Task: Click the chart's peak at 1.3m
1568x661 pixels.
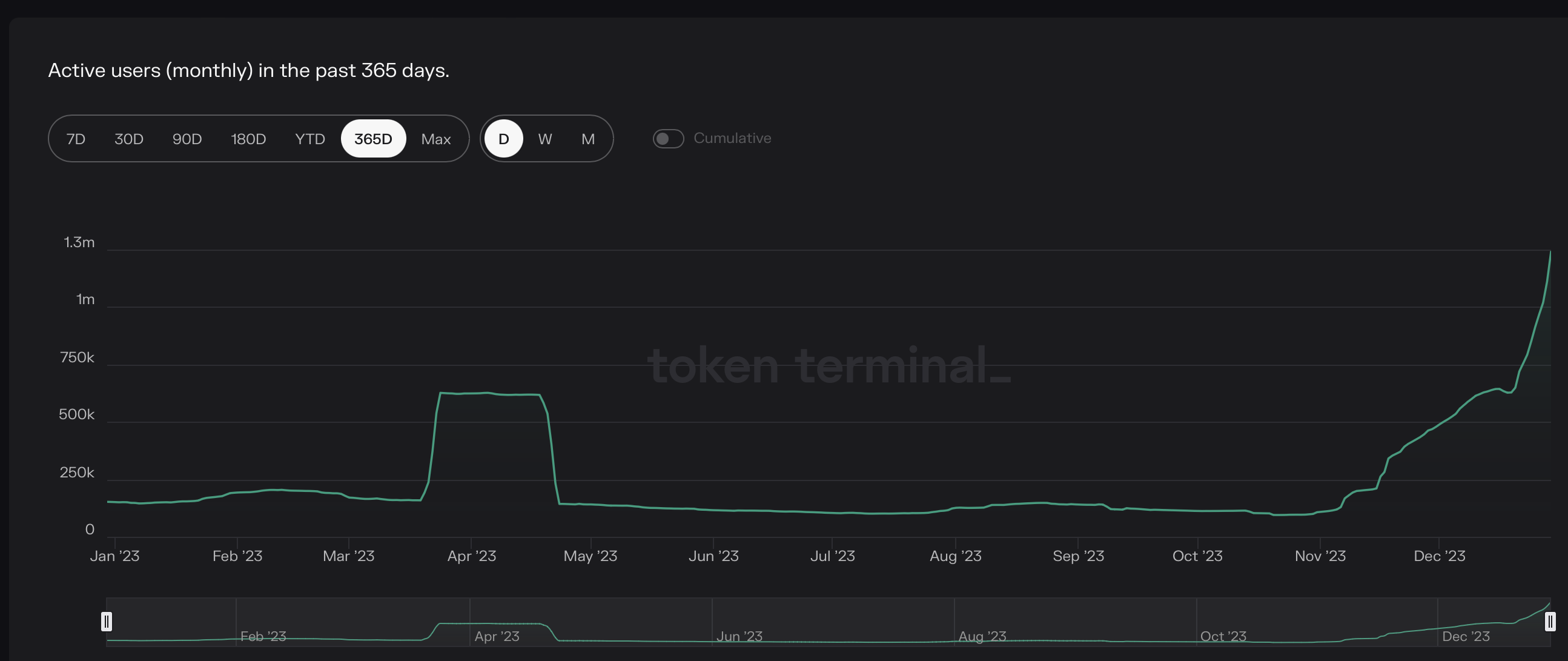Action: coord(1550,251)
